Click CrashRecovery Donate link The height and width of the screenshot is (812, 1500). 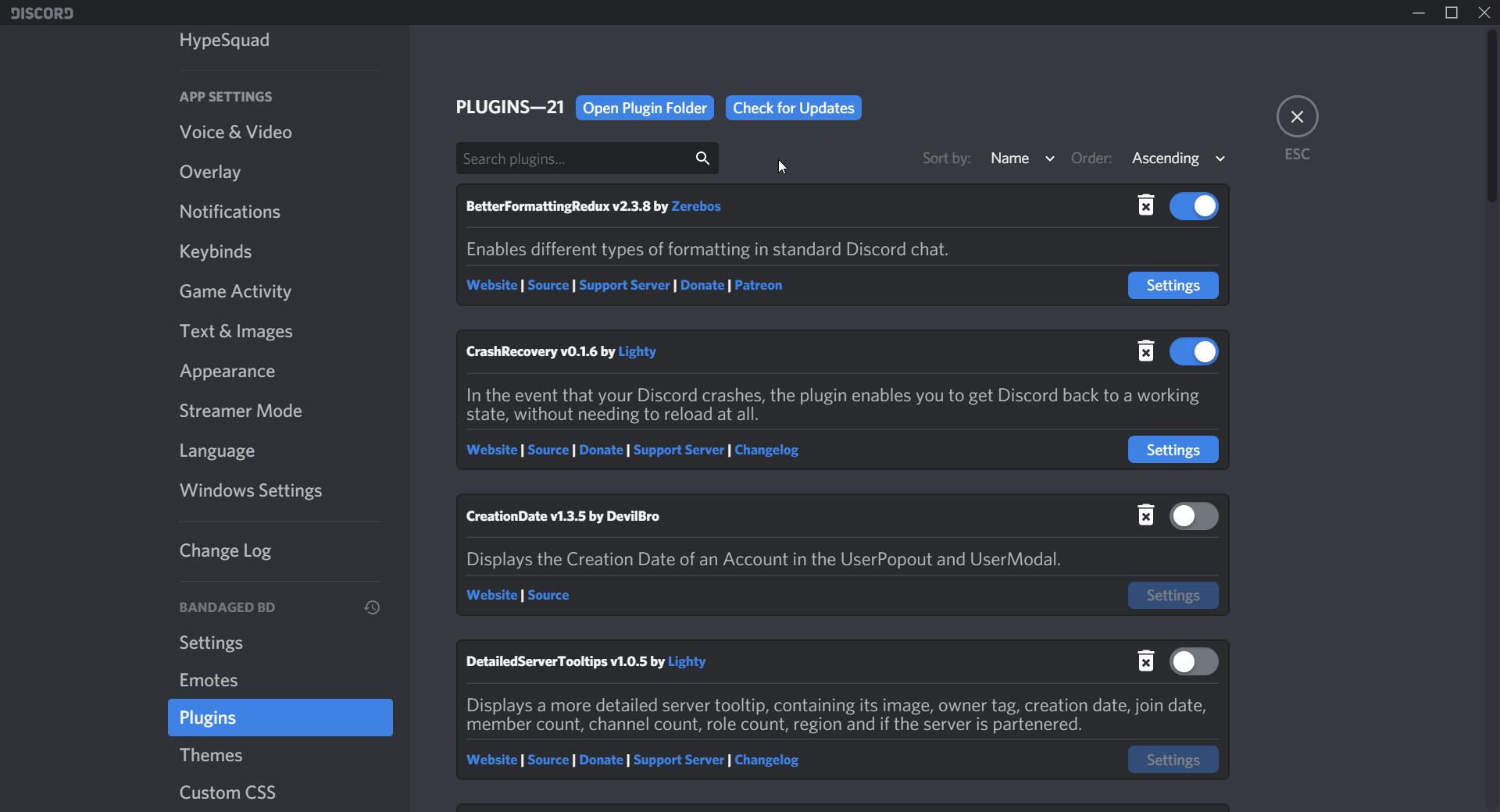tap(601, 450)
